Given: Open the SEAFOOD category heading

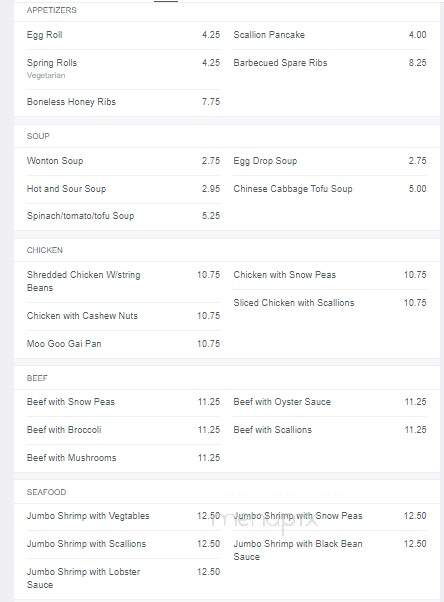Looking at the screenshot, I should 46,492.
